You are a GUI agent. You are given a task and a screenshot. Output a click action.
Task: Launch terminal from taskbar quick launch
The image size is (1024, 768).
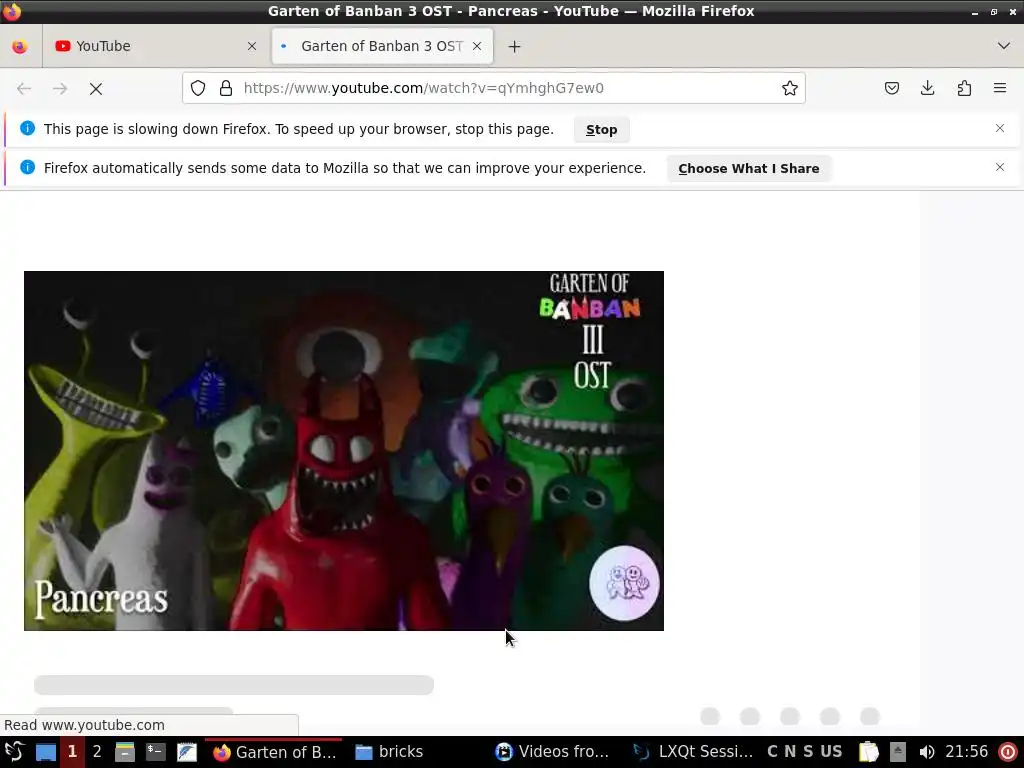[x=155, y=752]
